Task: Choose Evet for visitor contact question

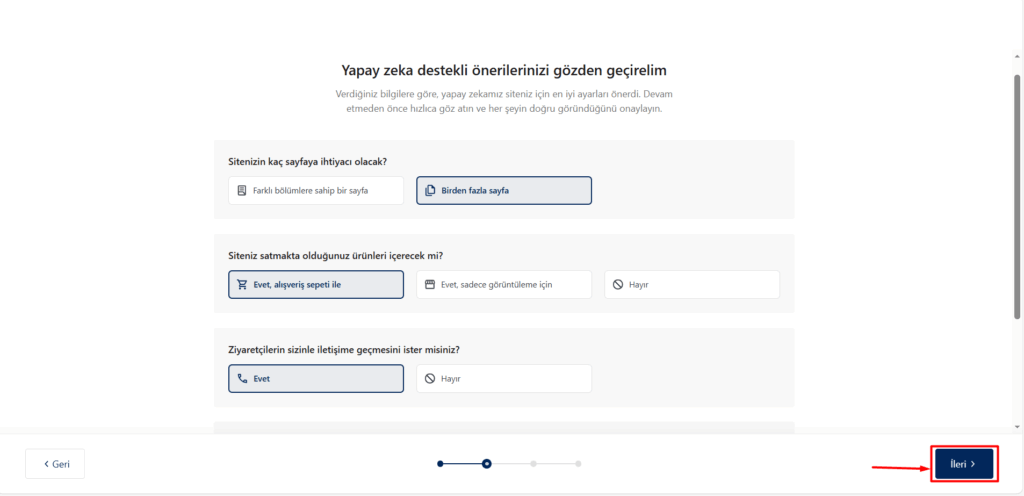Action: point(316,379)
